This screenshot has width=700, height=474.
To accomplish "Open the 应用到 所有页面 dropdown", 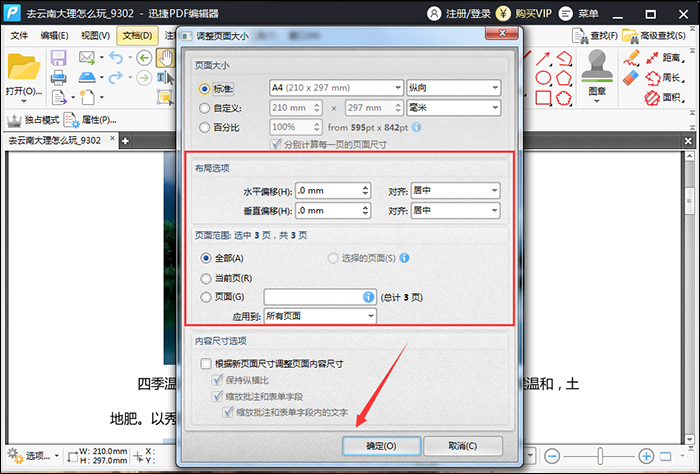I will (320, 316).
